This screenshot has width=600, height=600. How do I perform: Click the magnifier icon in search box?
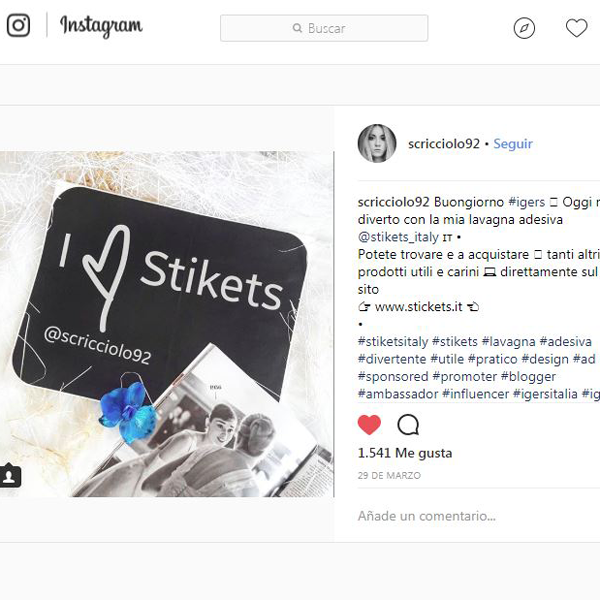[x=297, y=28]
